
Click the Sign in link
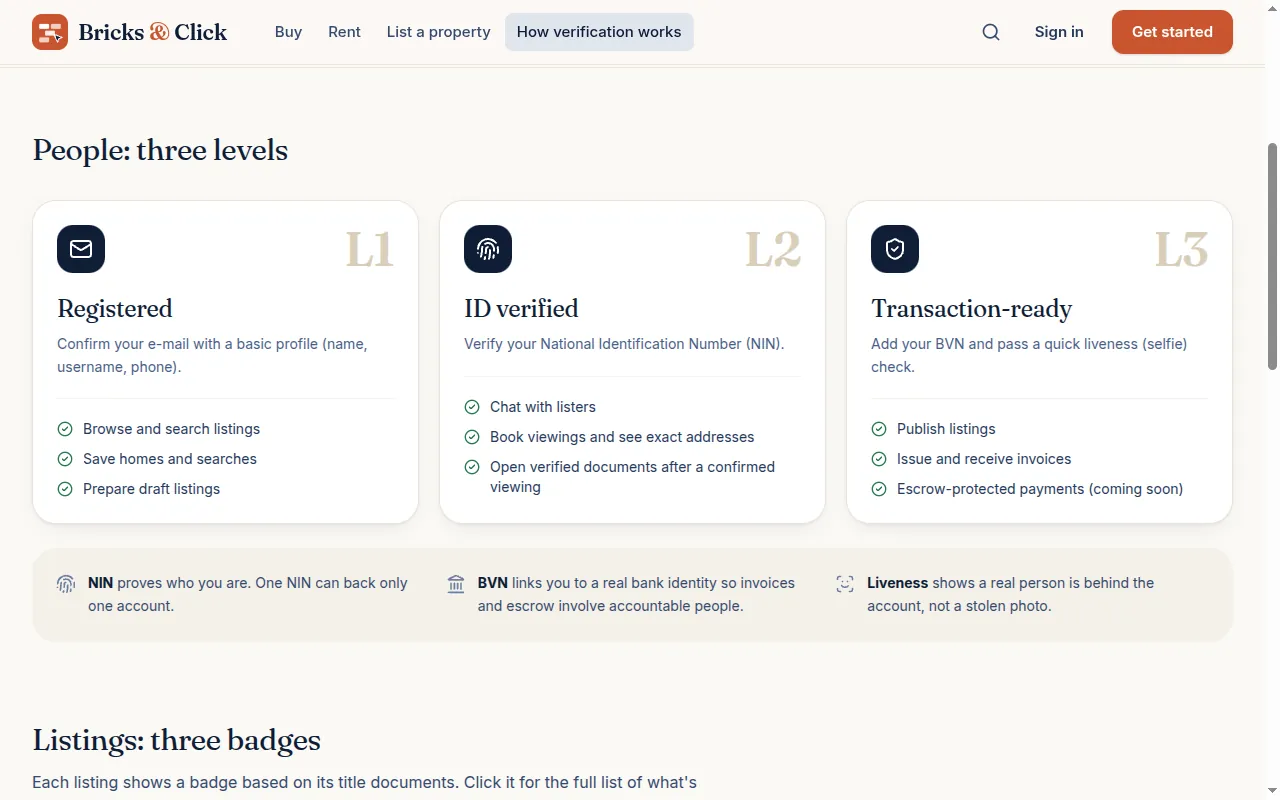(1059, 32)
